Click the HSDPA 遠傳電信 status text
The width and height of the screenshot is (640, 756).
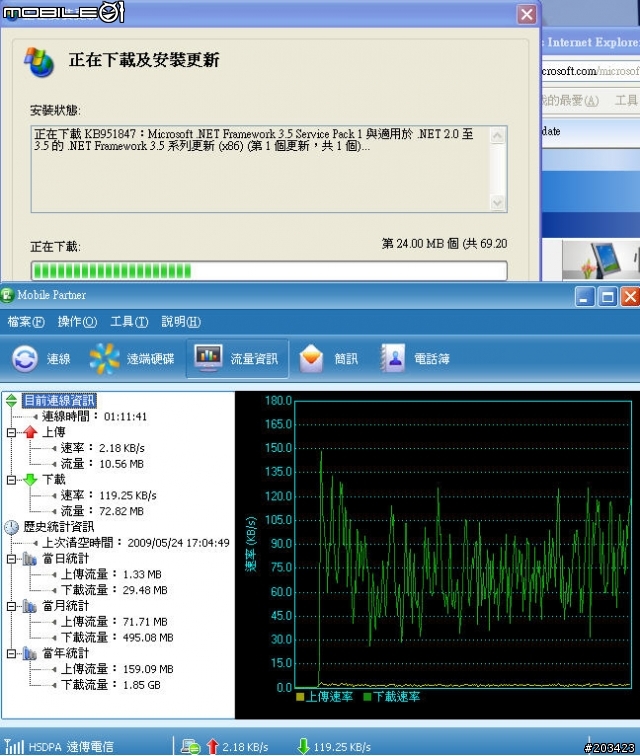click(71, 747)
